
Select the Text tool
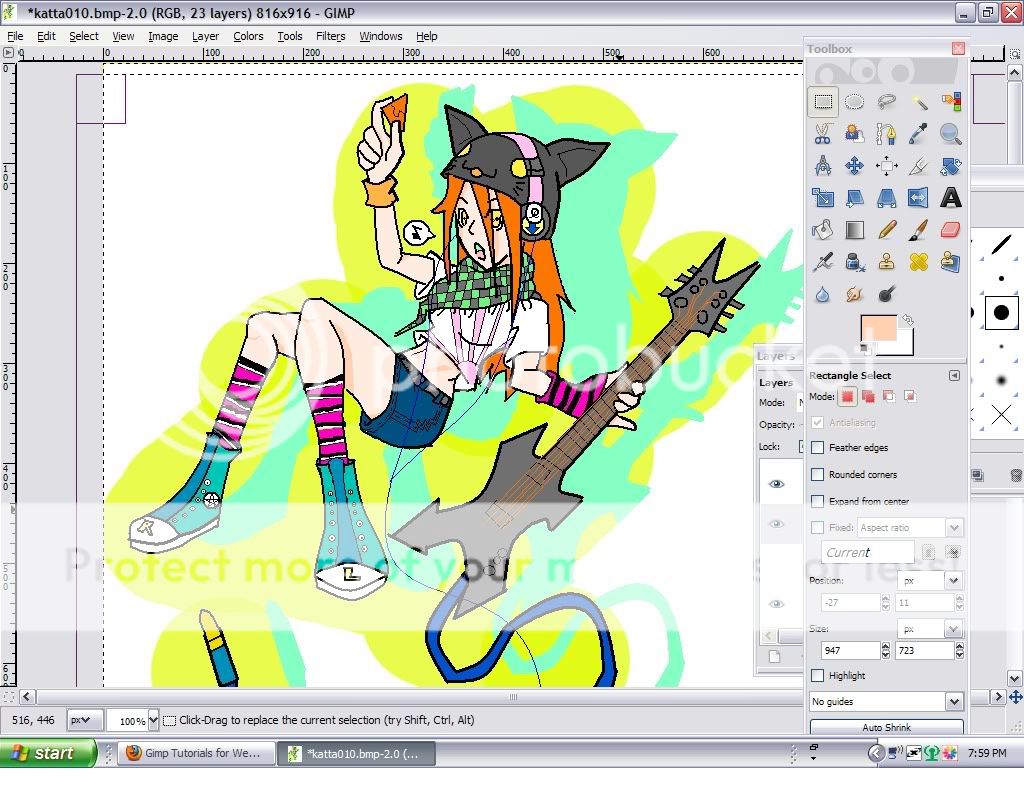tap(951, 198)
